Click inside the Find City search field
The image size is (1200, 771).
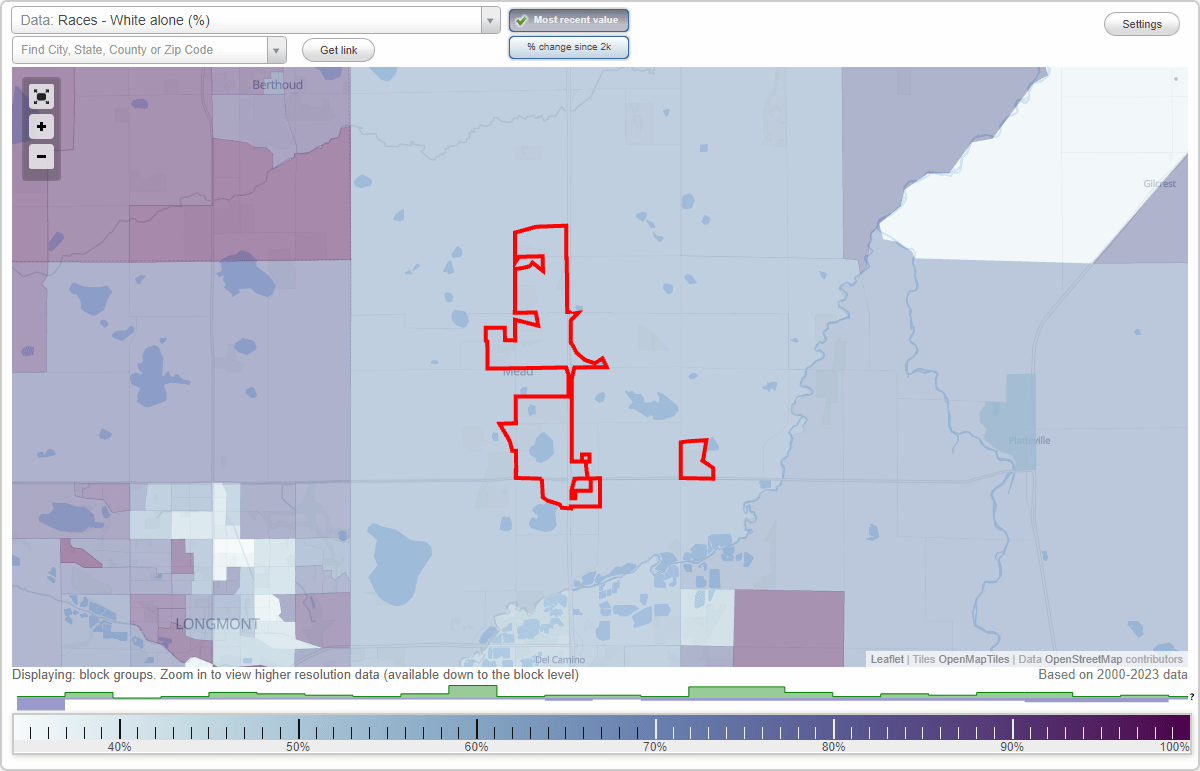coord(140,49)
